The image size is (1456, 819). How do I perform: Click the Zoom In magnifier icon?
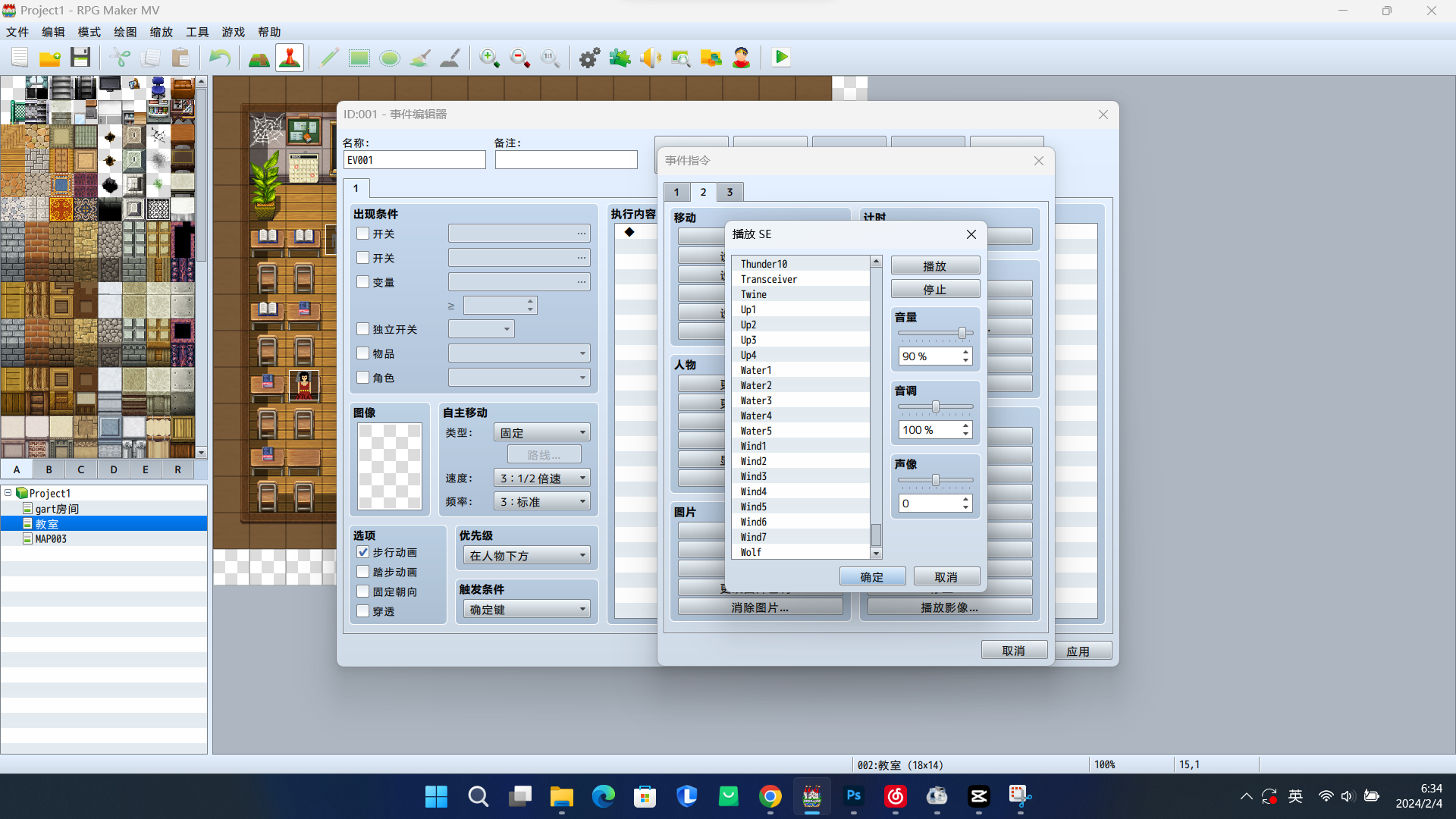(490, 58)
